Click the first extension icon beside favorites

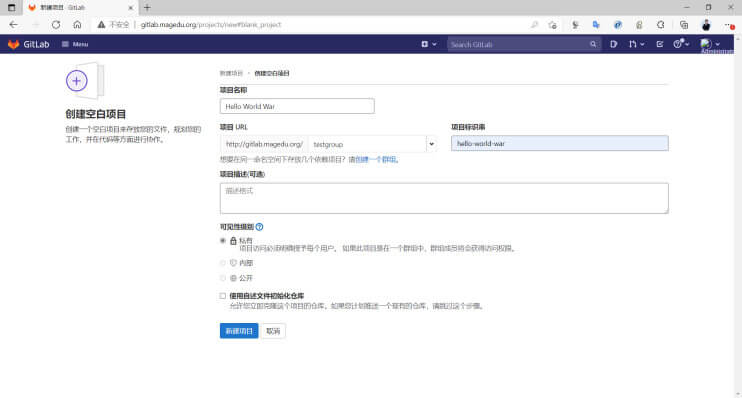pyautogui.click(x=575, y=25)
